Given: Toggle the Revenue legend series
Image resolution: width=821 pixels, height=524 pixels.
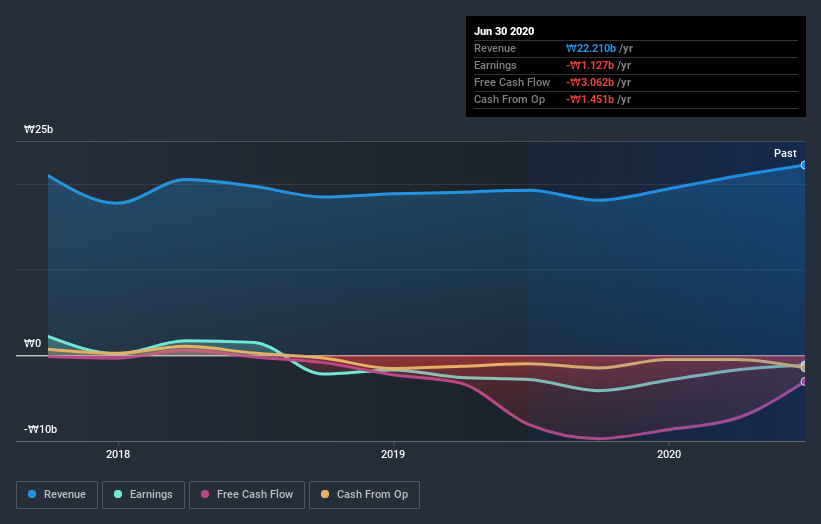Looking at the screenshot, I should pos(57,495).
